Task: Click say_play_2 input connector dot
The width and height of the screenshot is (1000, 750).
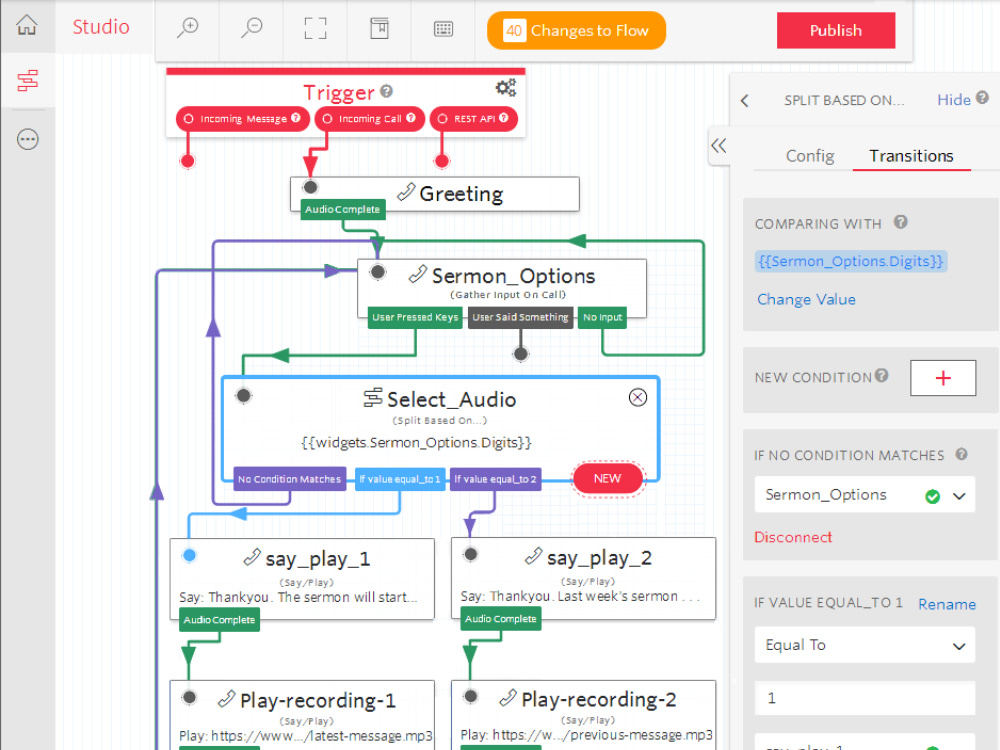Action: [x=471, y=554]
